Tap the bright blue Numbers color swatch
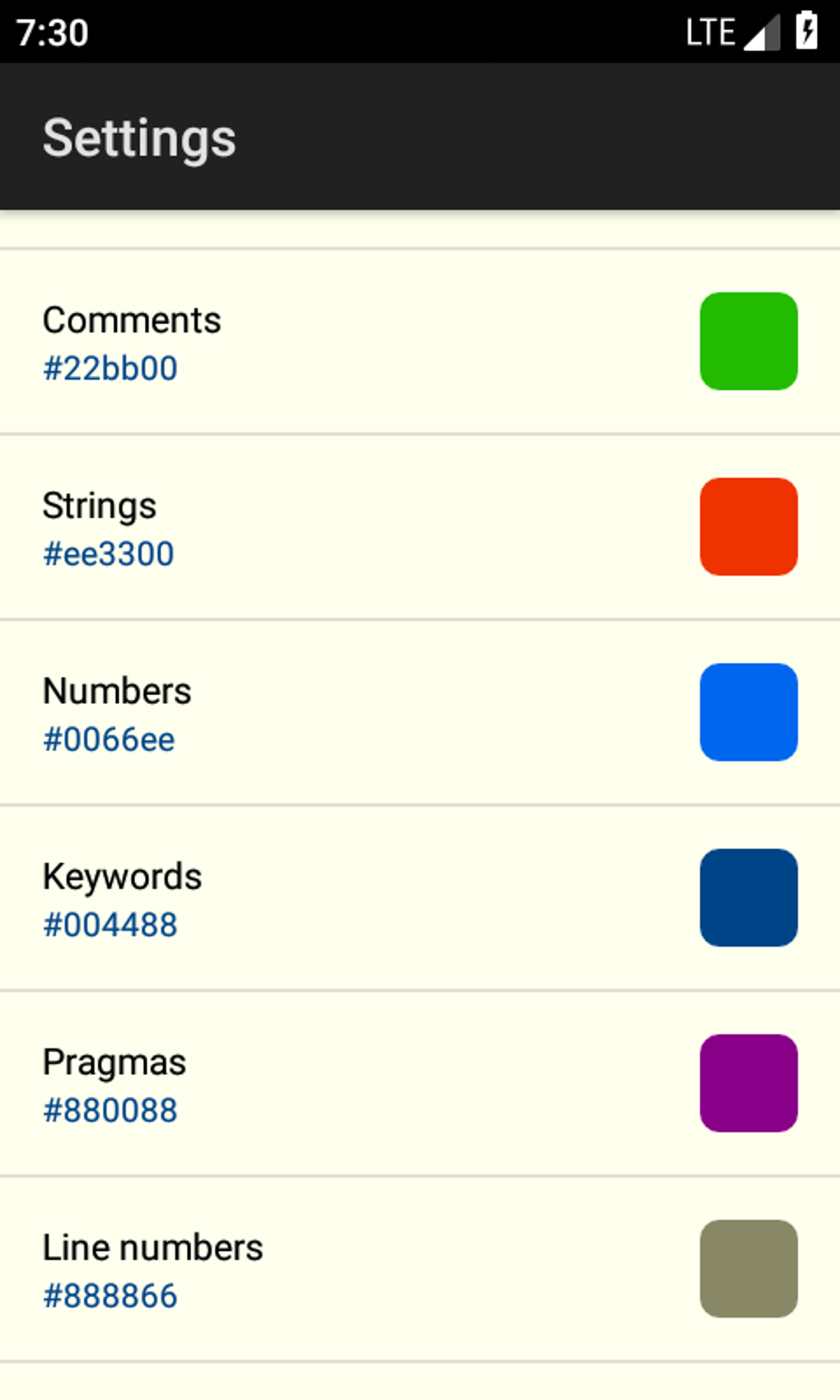The image size is (840, 1400). click(749, 712)
